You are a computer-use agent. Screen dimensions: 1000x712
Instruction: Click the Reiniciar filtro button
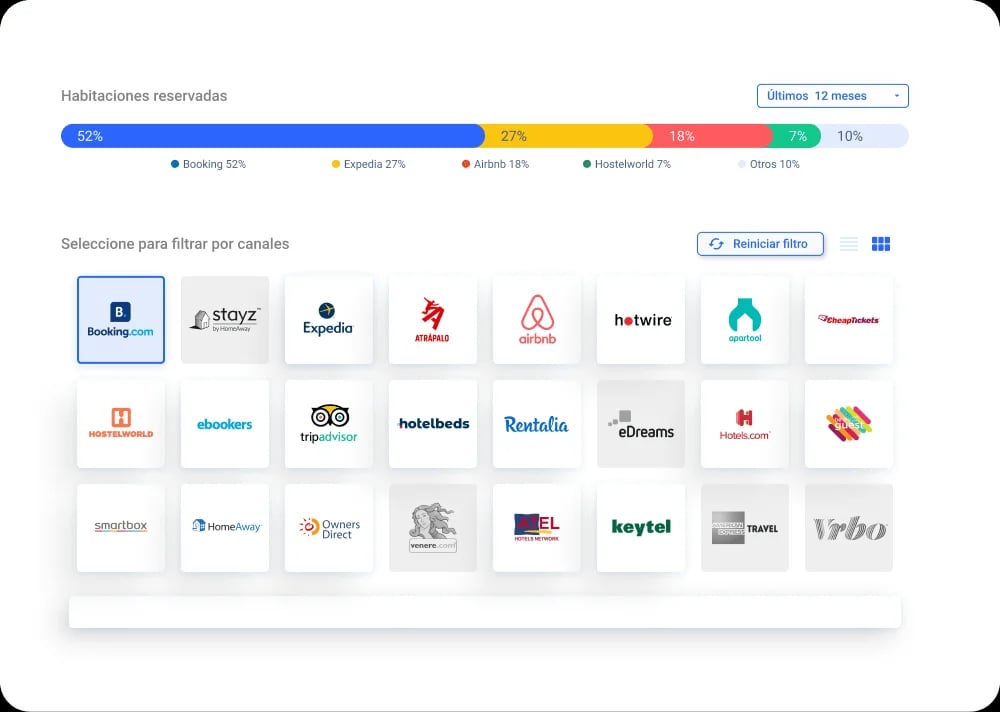760,244
